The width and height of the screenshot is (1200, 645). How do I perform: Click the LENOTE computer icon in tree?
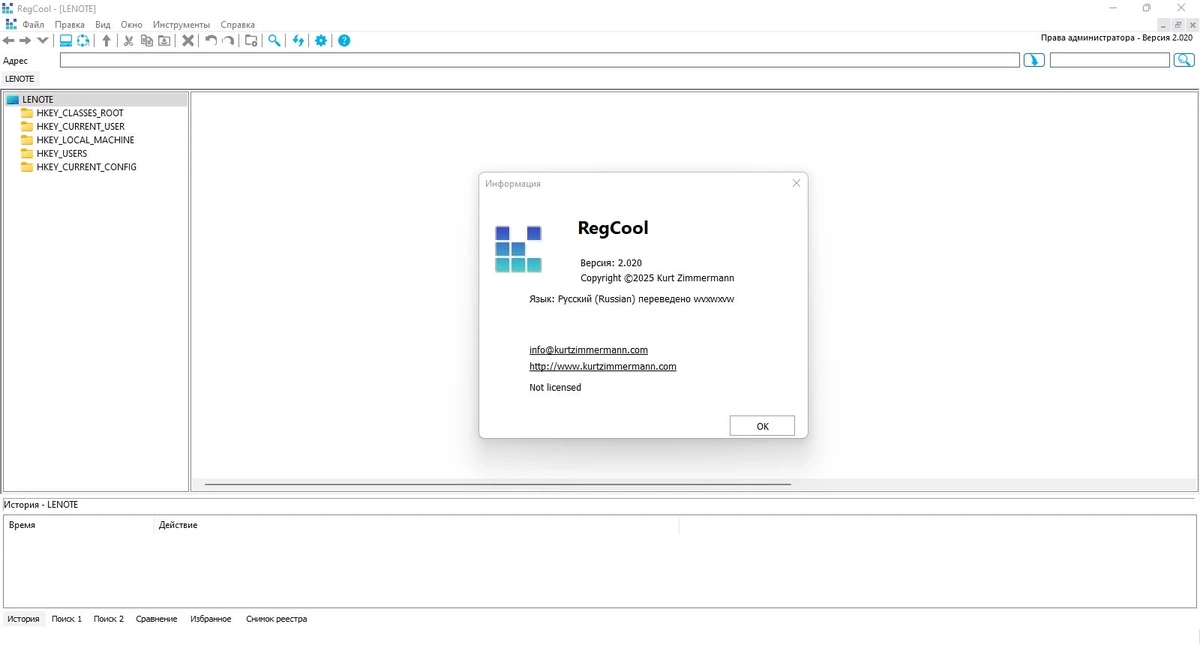pos(12,99)
